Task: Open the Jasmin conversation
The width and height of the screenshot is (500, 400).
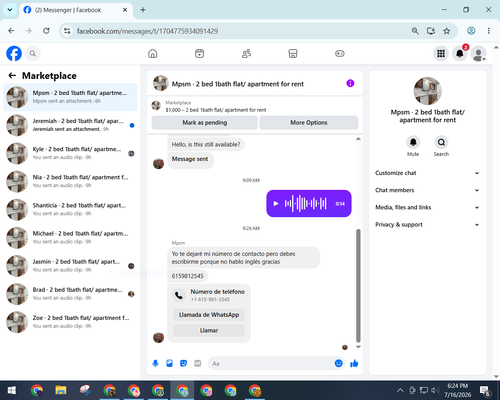Action: 70,266
